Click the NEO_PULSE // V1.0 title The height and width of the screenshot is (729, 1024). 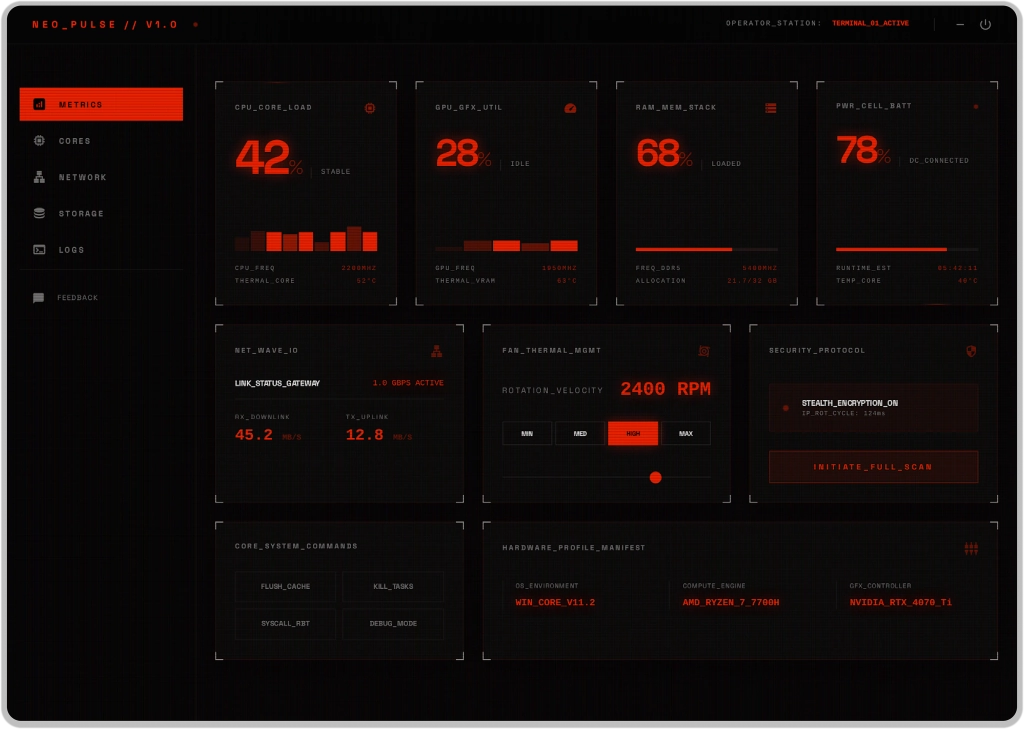[104, 25]
